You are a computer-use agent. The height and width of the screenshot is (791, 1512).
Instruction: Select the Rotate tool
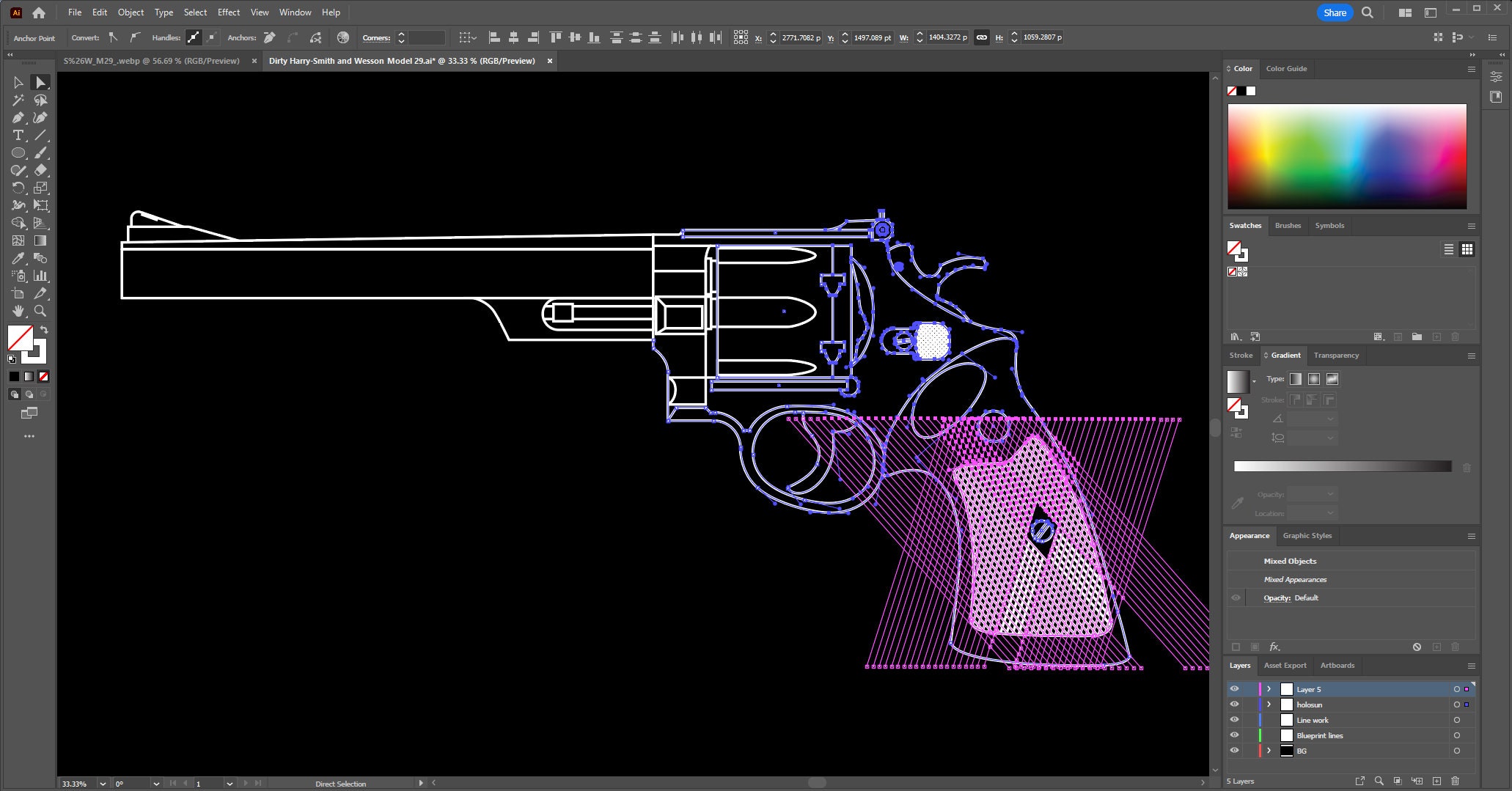point(18,188)
